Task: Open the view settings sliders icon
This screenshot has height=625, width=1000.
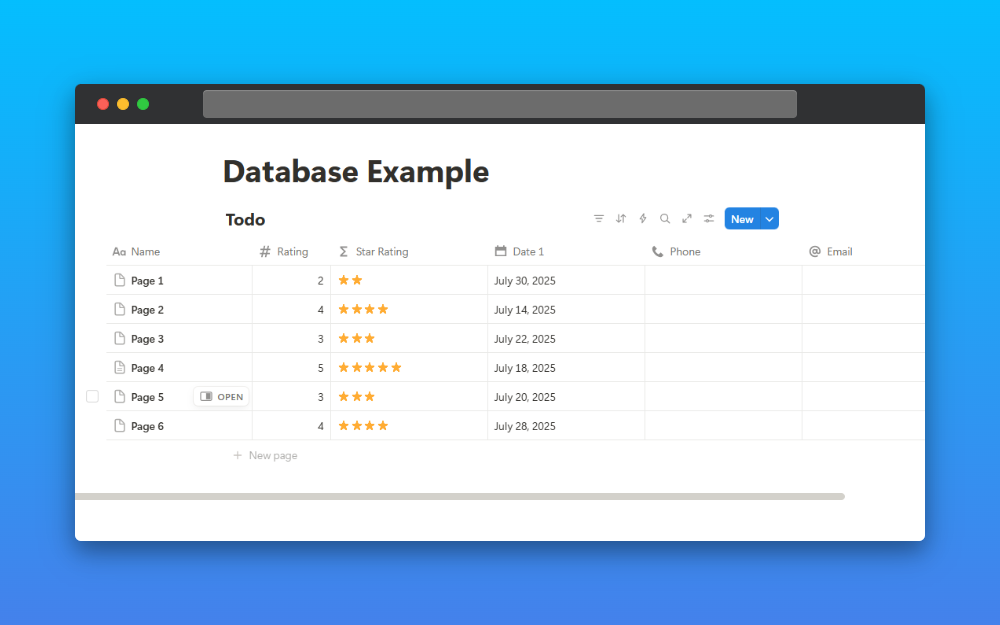Action: point(709,219)
